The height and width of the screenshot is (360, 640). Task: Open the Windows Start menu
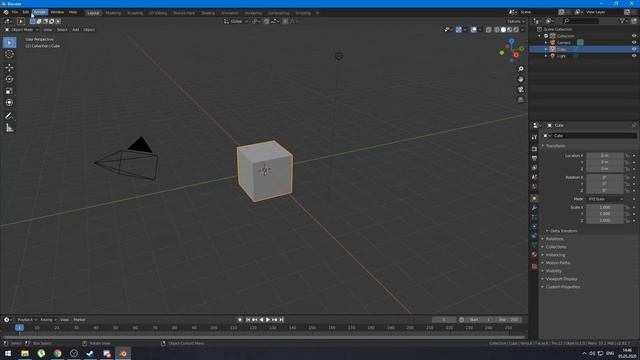[8, 353]
